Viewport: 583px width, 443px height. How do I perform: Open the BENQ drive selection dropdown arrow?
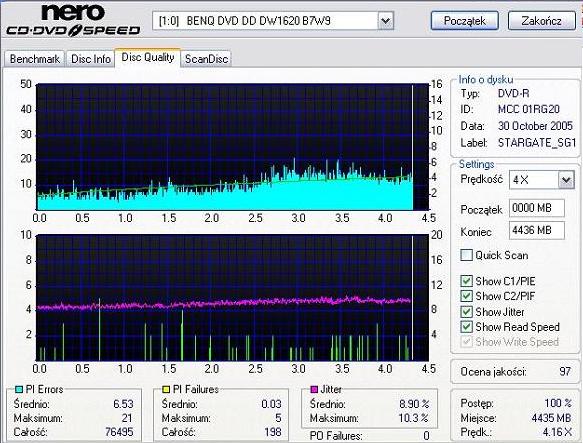pos(386,21)
